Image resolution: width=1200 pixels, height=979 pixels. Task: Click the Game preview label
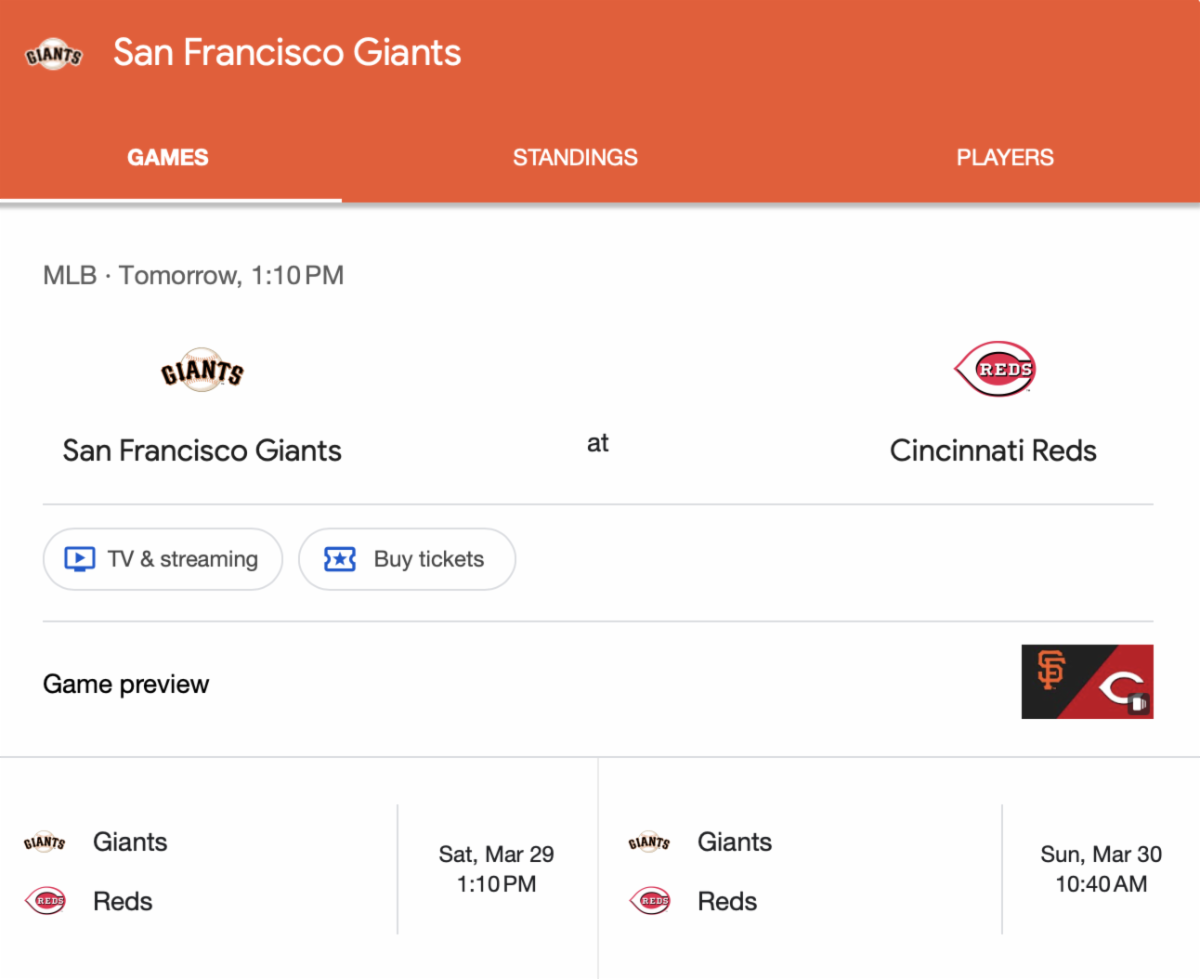pyautogui.click(x=126, y=685)
